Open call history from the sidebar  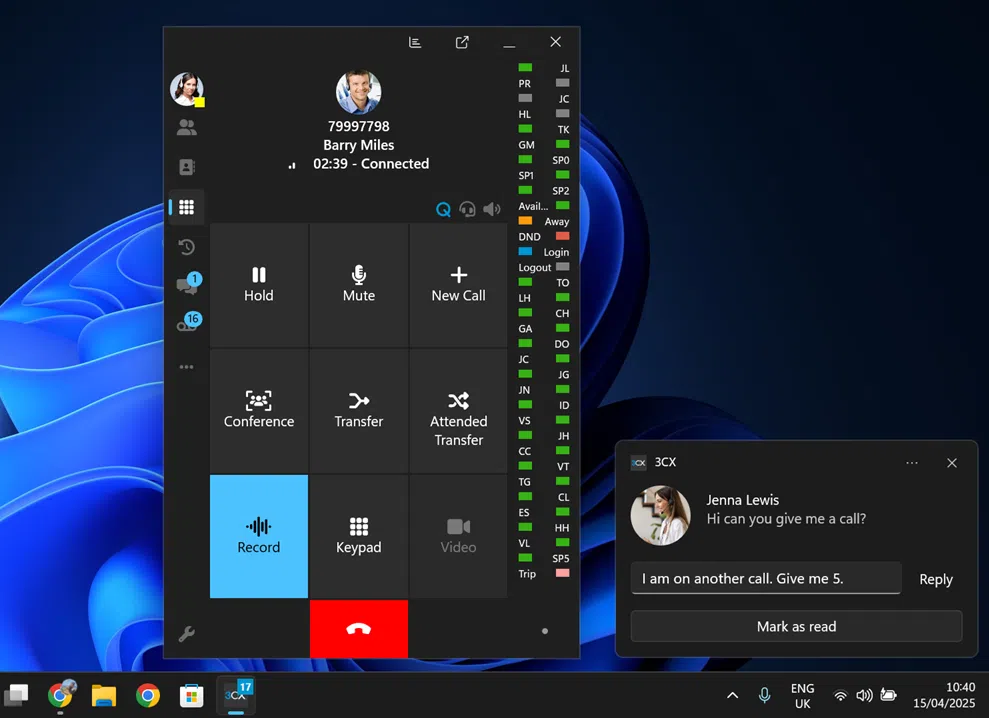point(187,247)
